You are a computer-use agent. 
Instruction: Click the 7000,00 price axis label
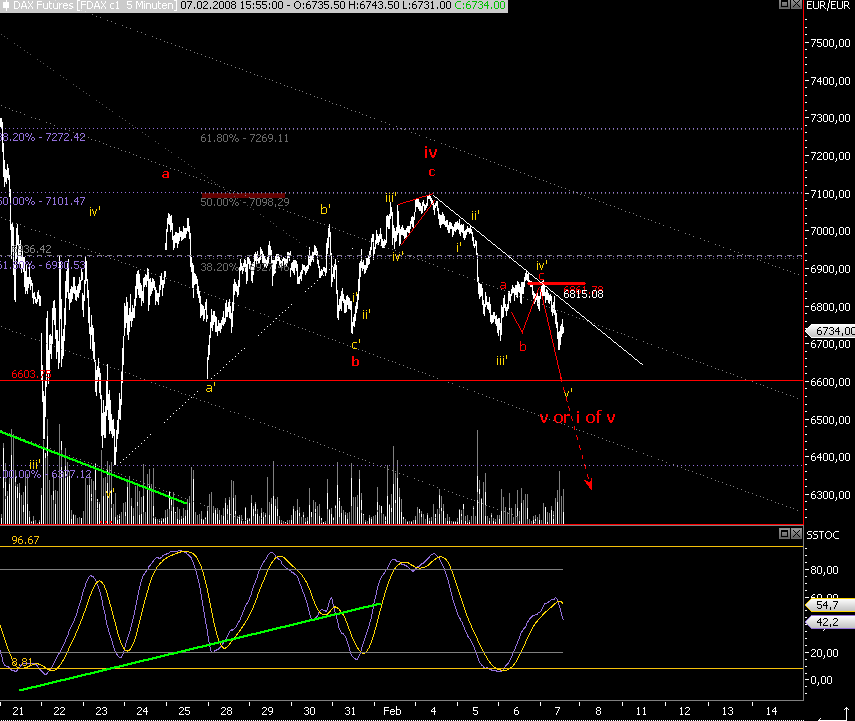[830, 231]
